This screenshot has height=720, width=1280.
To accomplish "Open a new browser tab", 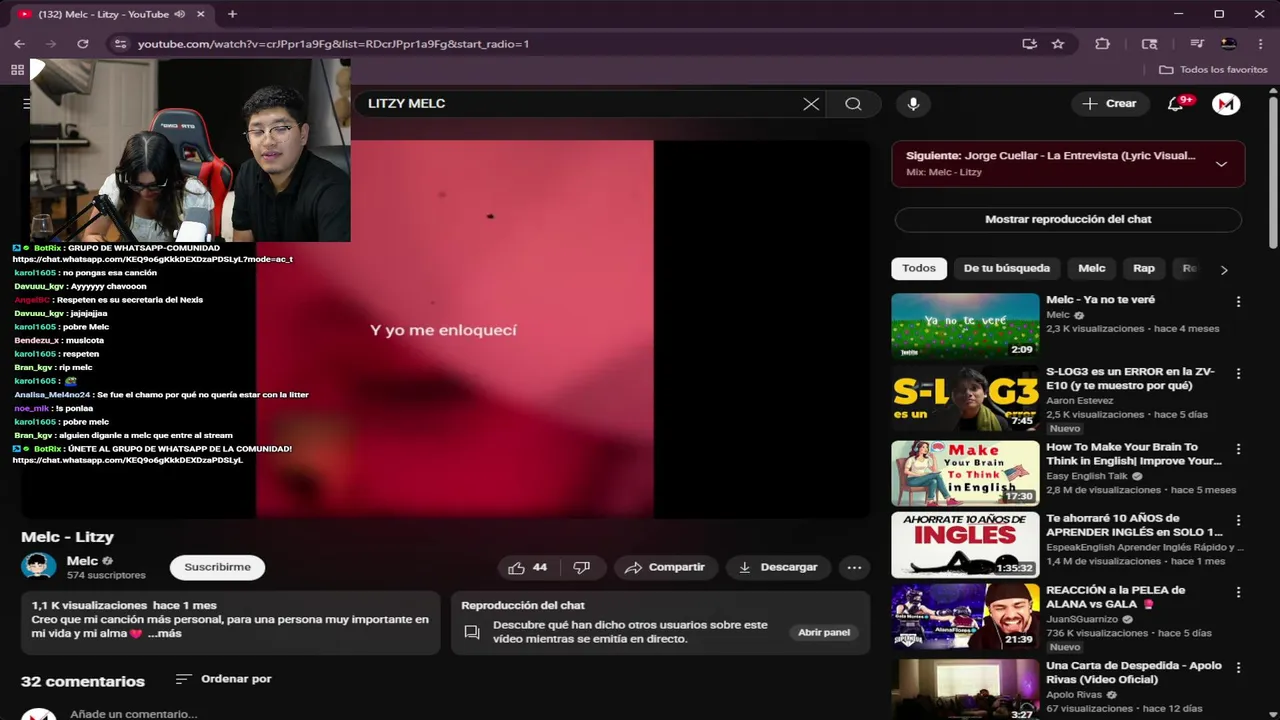I will 232,14.
